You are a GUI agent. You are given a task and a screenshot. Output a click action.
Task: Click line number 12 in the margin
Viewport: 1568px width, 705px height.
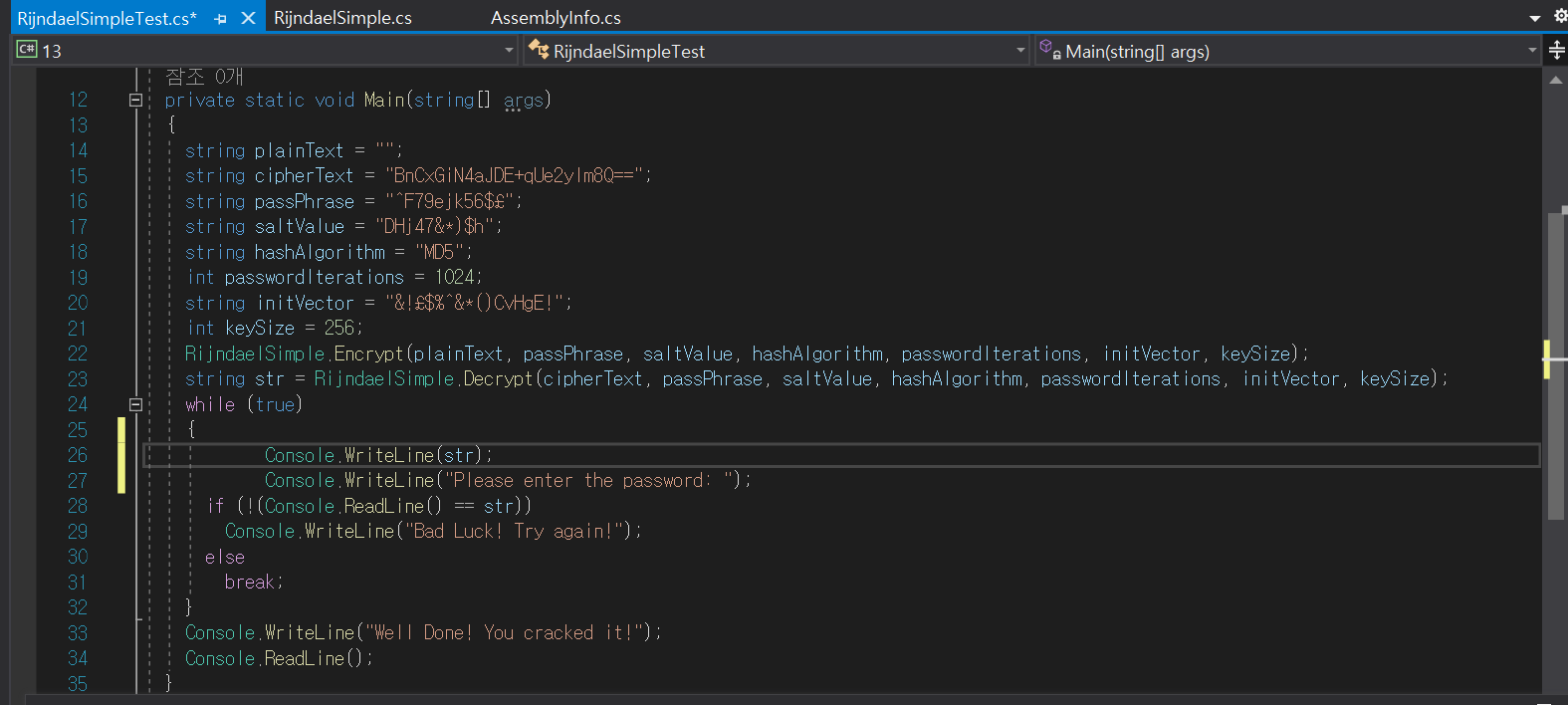[78, 100]
